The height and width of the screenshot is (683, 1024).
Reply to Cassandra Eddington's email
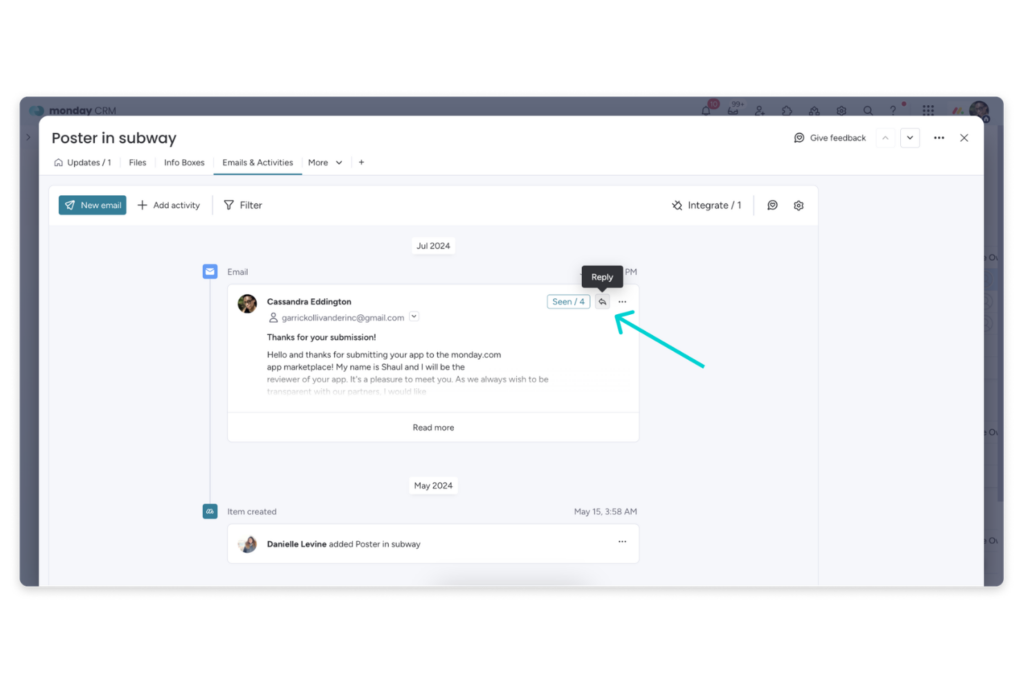coord(602,302)
